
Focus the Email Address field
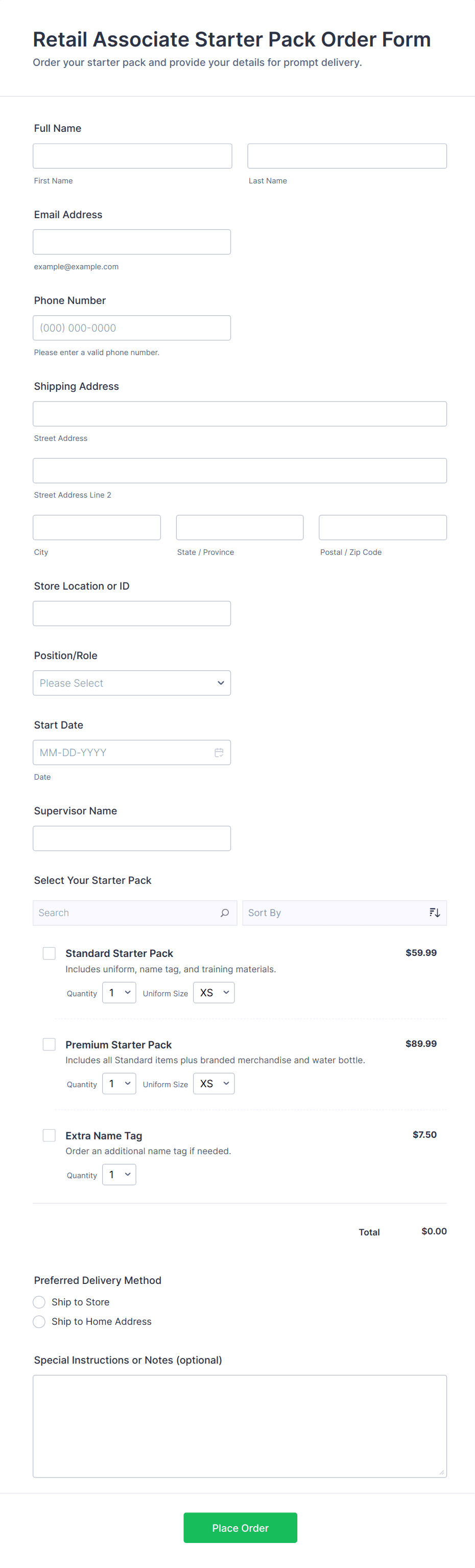[131, 242]
